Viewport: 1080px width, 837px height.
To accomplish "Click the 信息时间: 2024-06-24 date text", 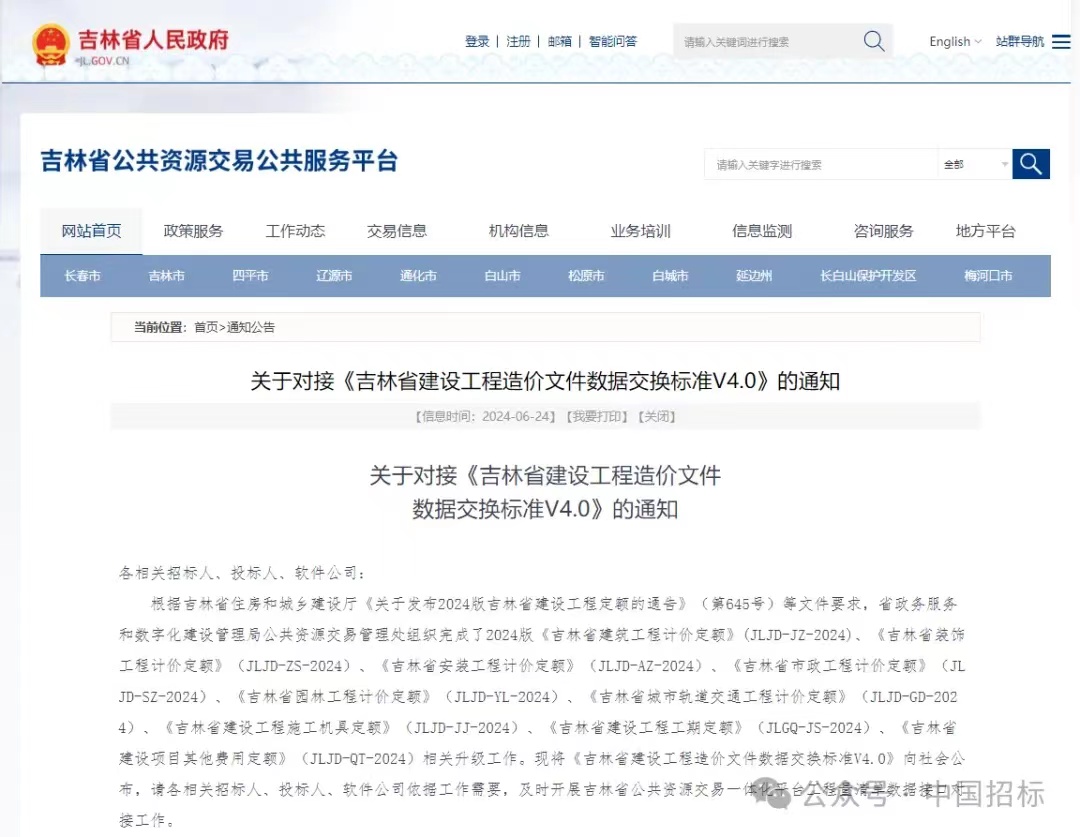I will tap(485, 416).
